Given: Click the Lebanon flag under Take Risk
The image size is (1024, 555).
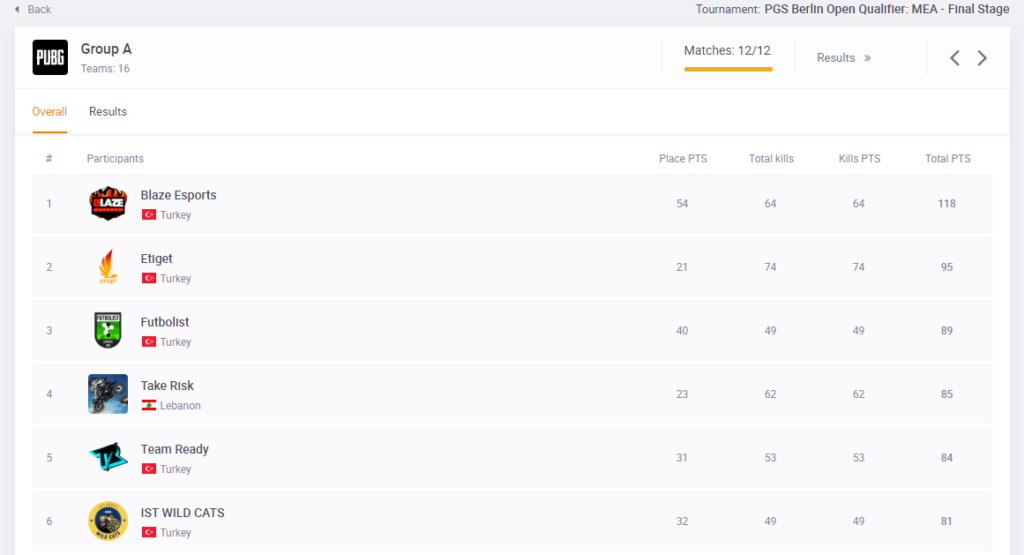Looking at the screenshot, I should pyautogui.click(x=149, y=406).
